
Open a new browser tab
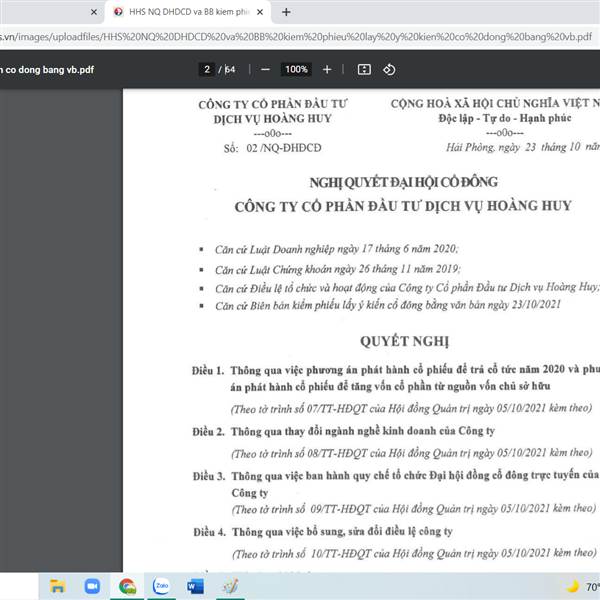point(286,12)
